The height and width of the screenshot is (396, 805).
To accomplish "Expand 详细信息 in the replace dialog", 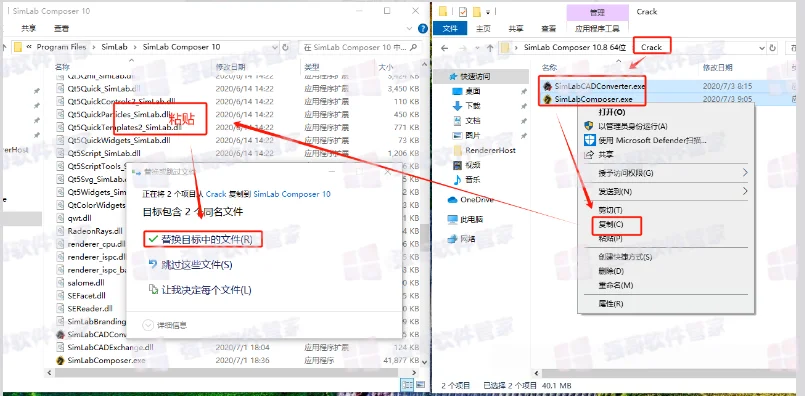I will pos(148,325).
